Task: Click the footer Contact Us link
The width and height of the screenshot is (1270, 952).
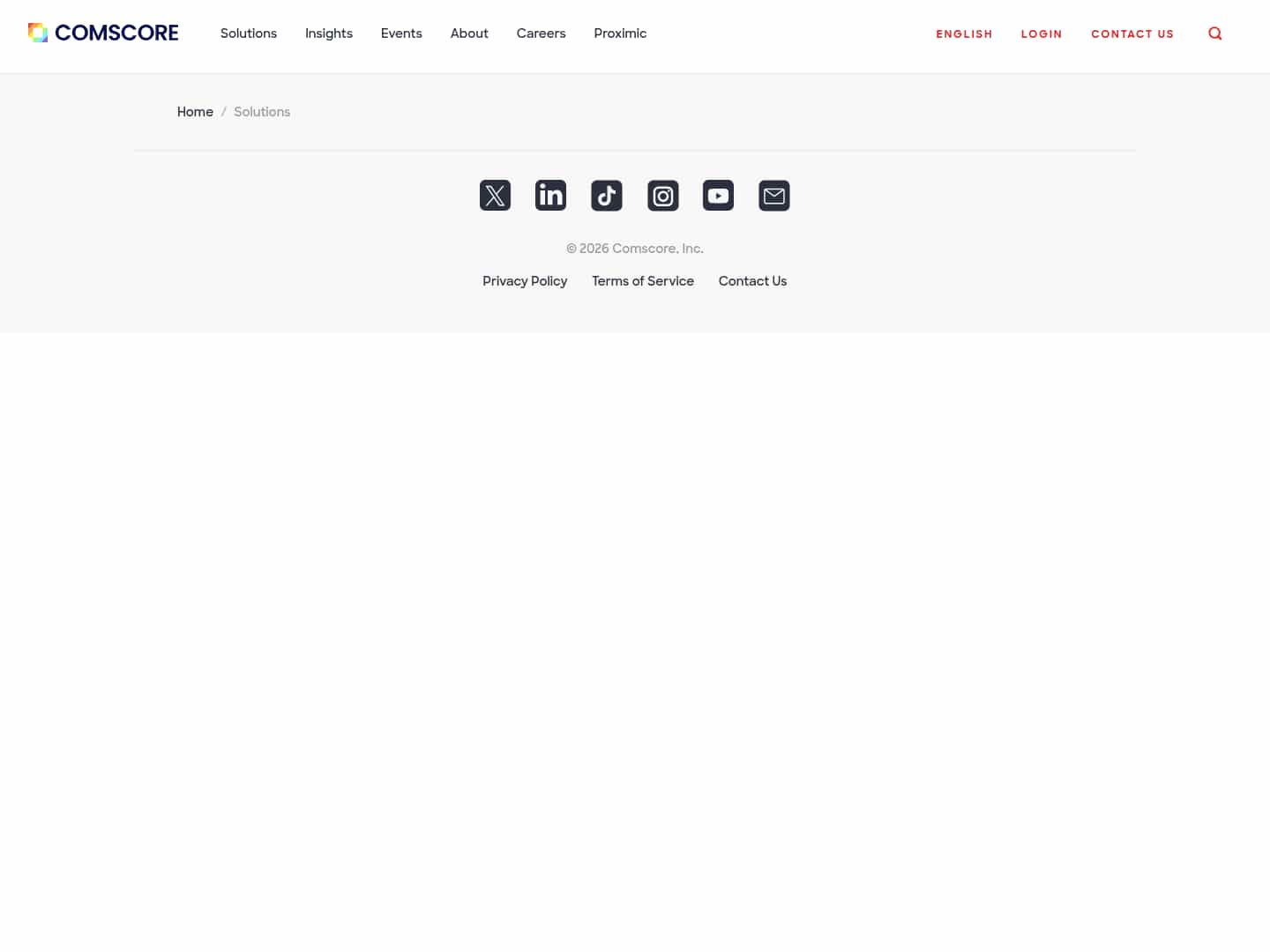Action: click(x=752, y=281)
